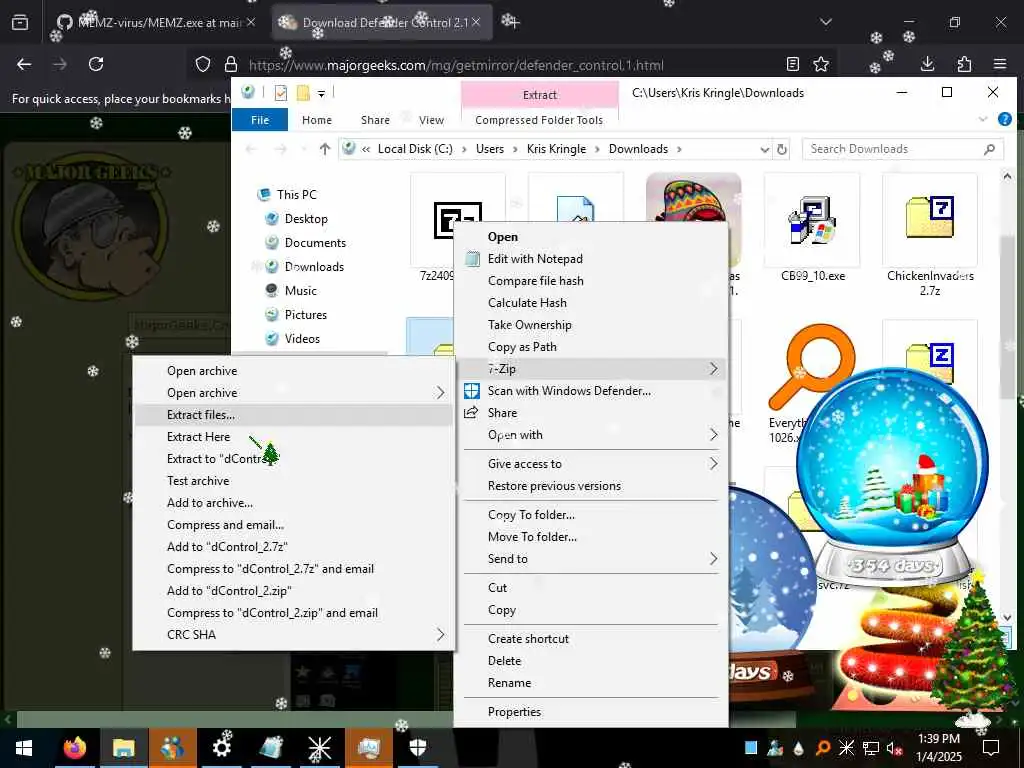The width and height of the screenshot is (1024, 768).
Task: Open Compressed Folder Tools tab
Action: [539, 120]
